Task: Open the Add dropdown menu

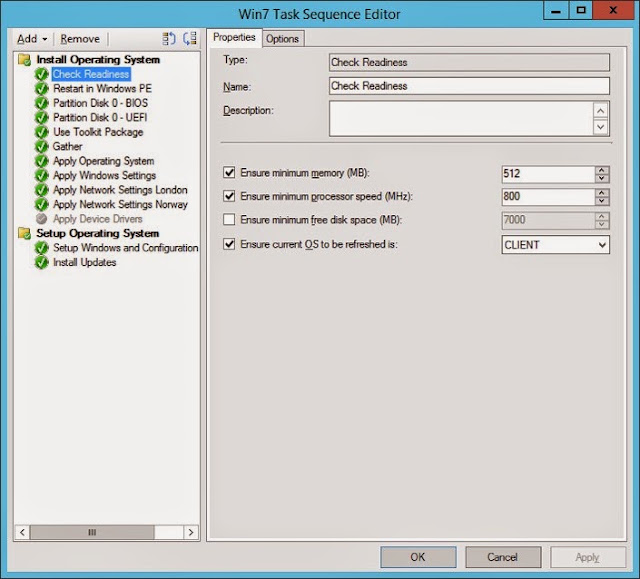Action: click(x=32, y=39)
